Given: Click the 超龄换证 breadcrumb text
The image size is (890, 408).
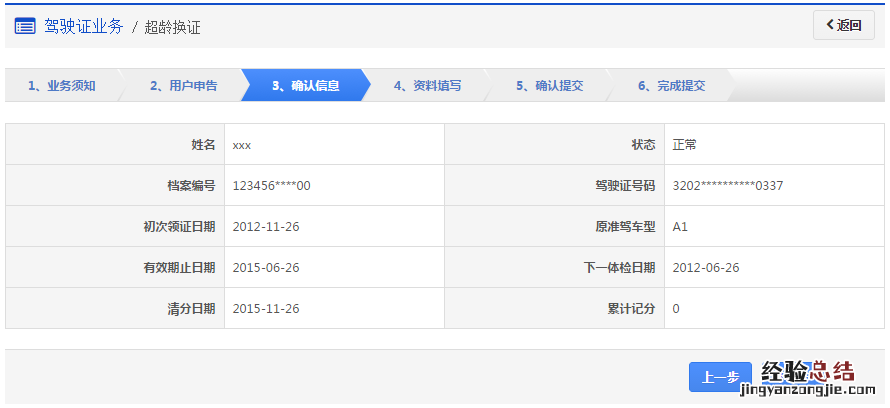Looking at the screenshot, I should click(173, 28).
